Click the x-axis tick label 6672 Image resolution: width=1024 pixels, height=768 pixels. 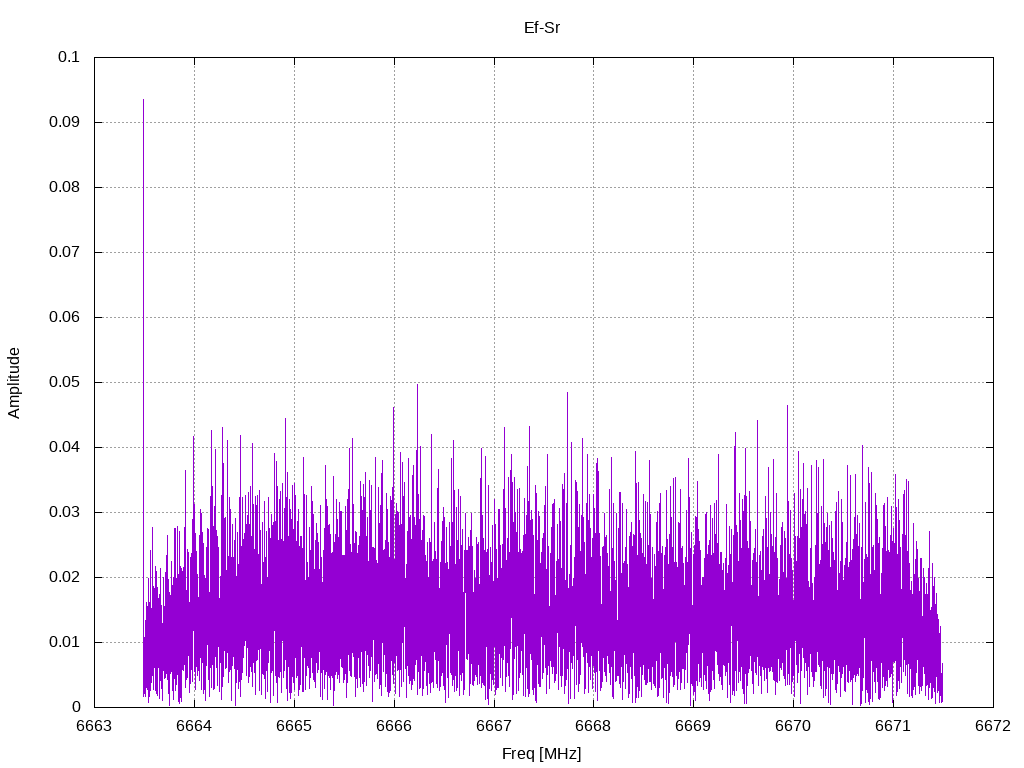click(x=993, y=726)
